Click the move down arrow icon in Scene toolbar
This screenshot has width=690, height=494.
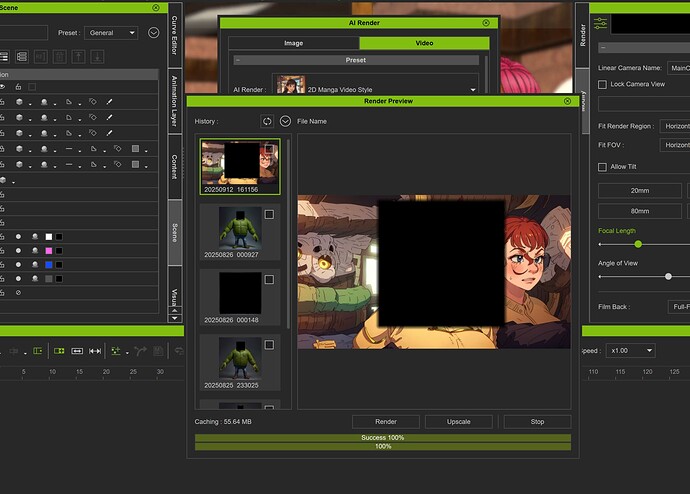98,56
